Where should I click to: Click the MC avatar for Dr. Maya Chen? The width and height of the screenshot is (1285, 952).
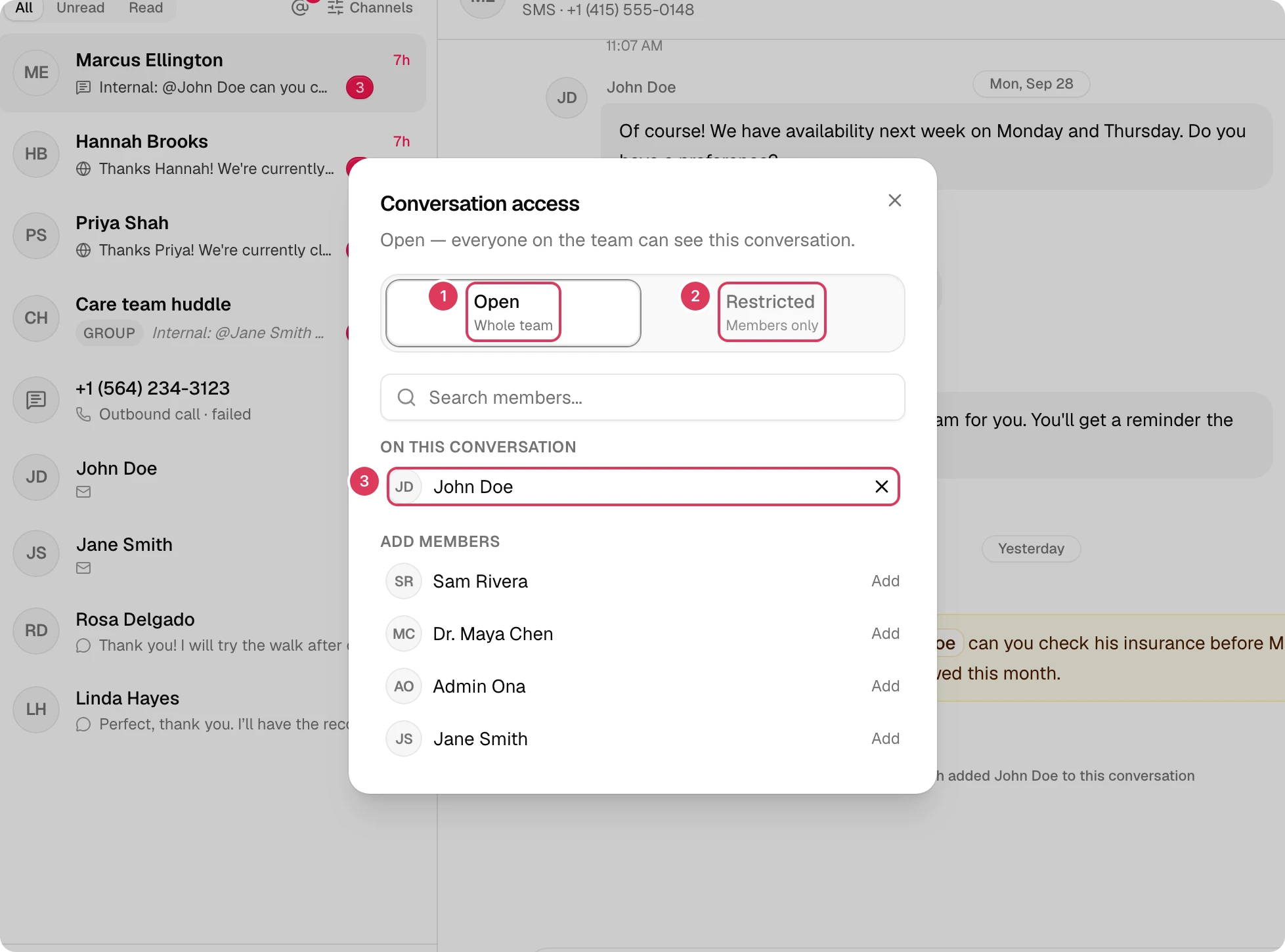tap(404, 634)
